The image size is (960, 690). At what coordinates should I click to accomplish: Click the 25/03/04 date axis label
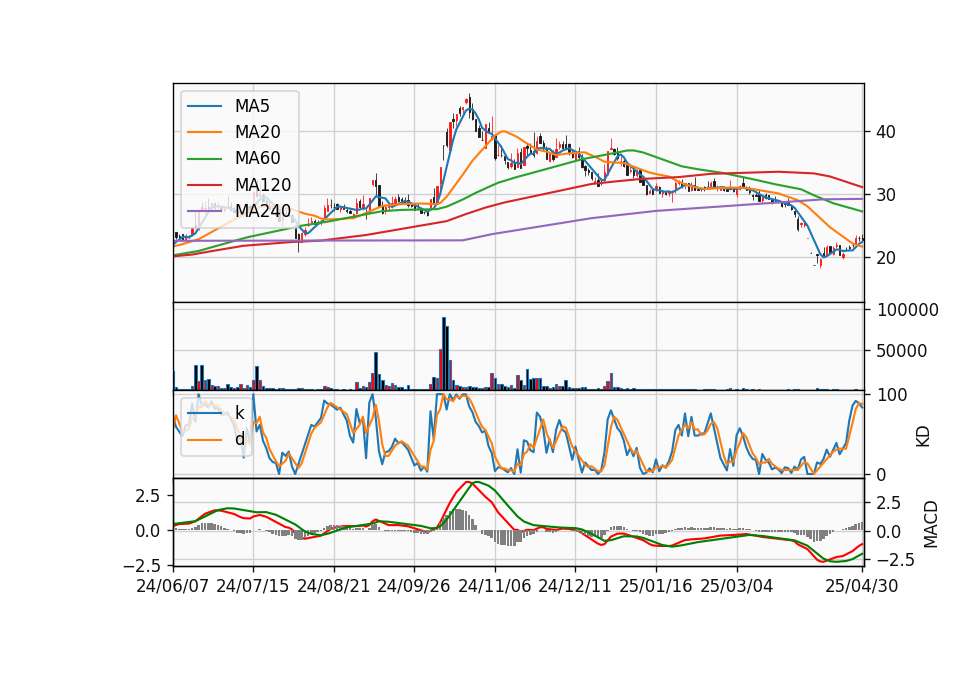coord(737,586)
